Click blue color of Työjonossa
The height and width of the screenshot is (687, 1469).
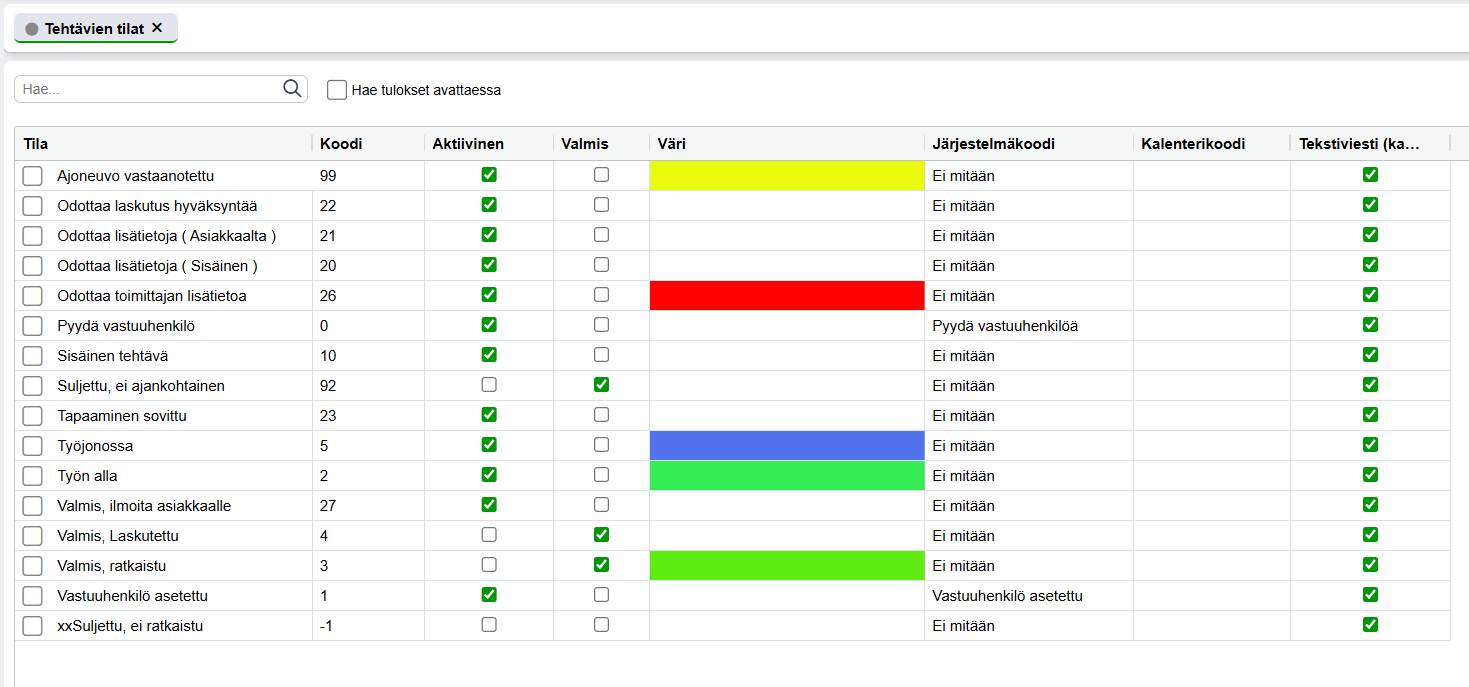(787, 446)
